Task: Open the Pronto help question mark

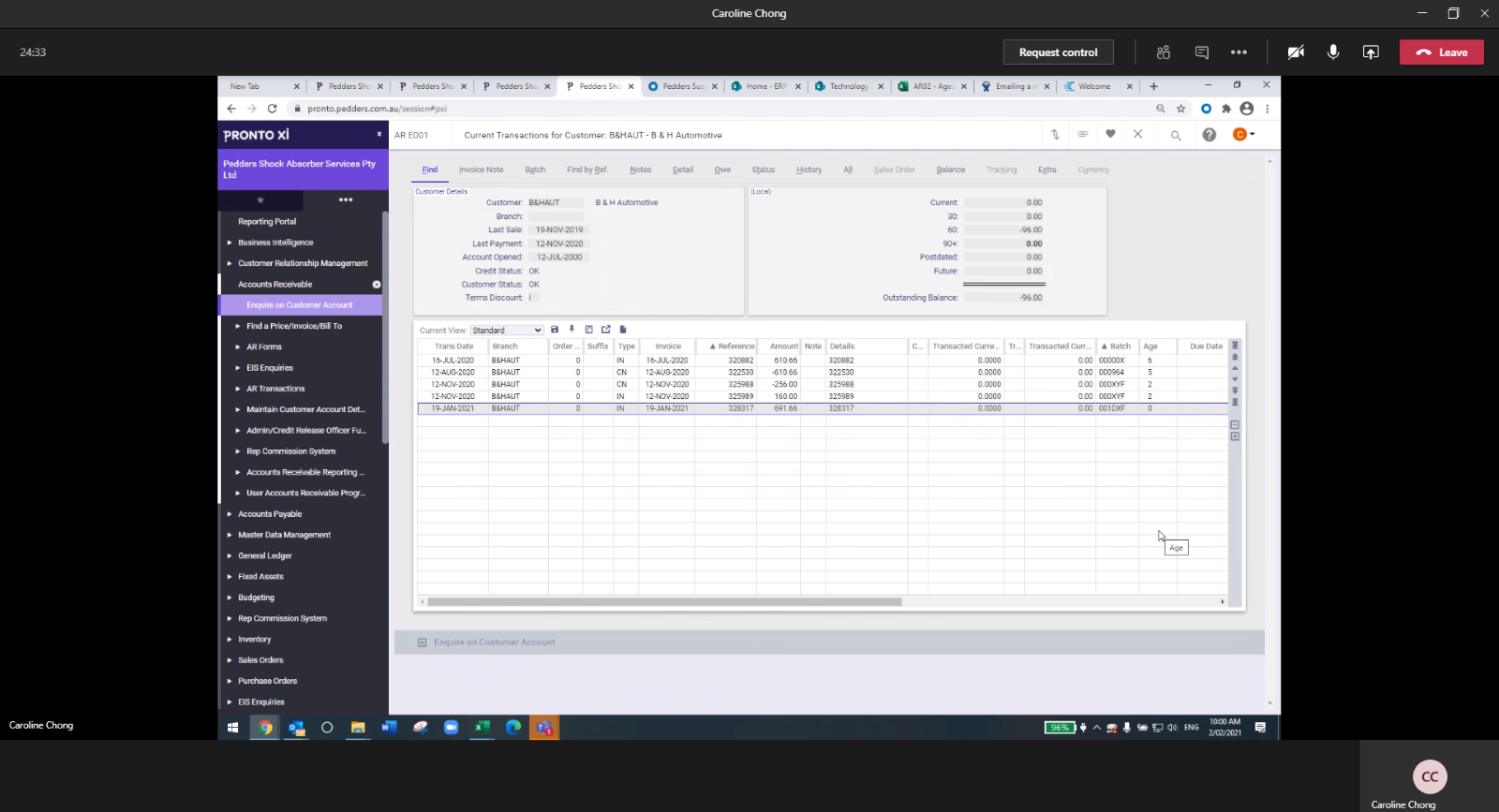Action: click(x=1210, y=135)
